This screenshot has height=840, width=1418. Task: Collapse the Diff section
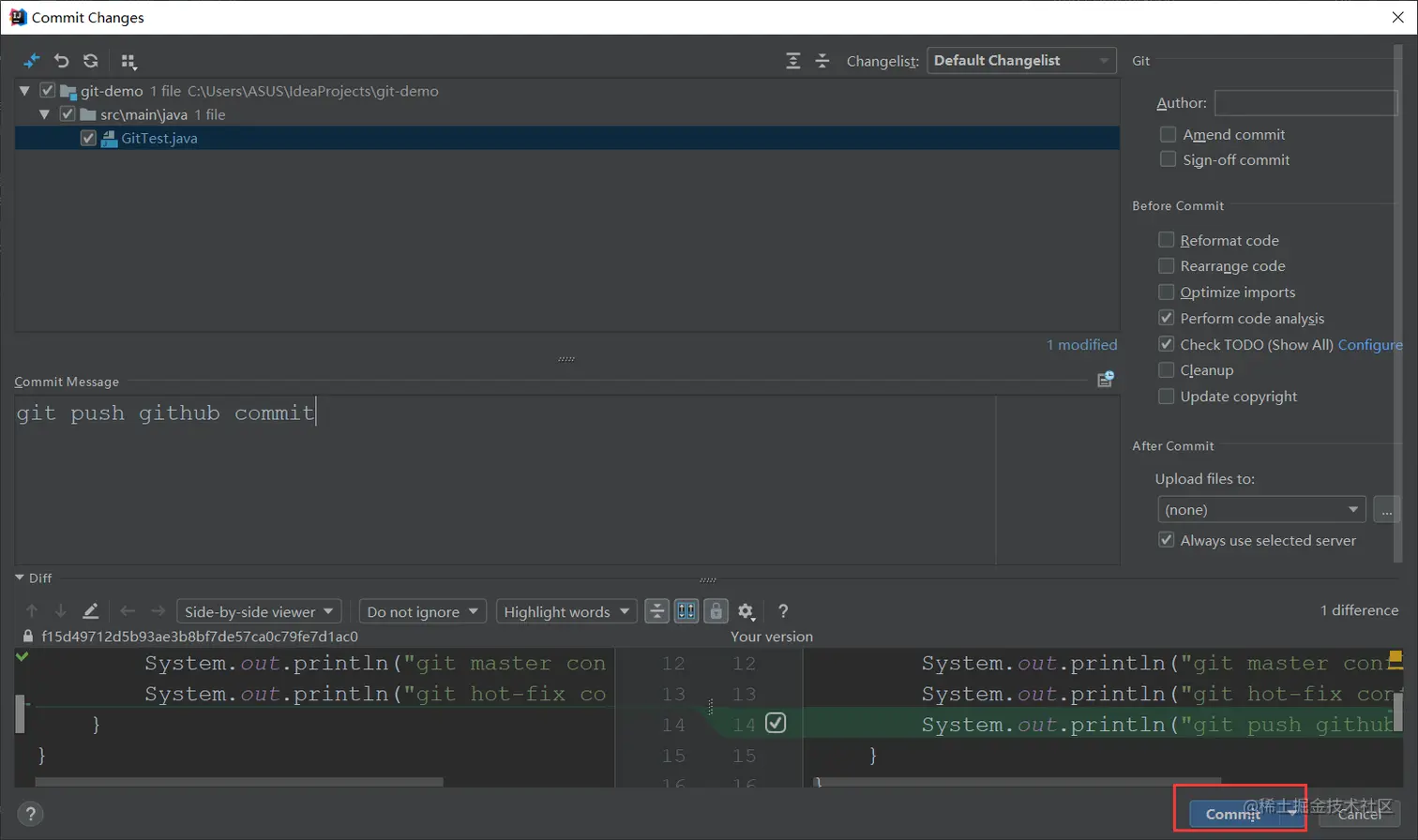(20, 577)
